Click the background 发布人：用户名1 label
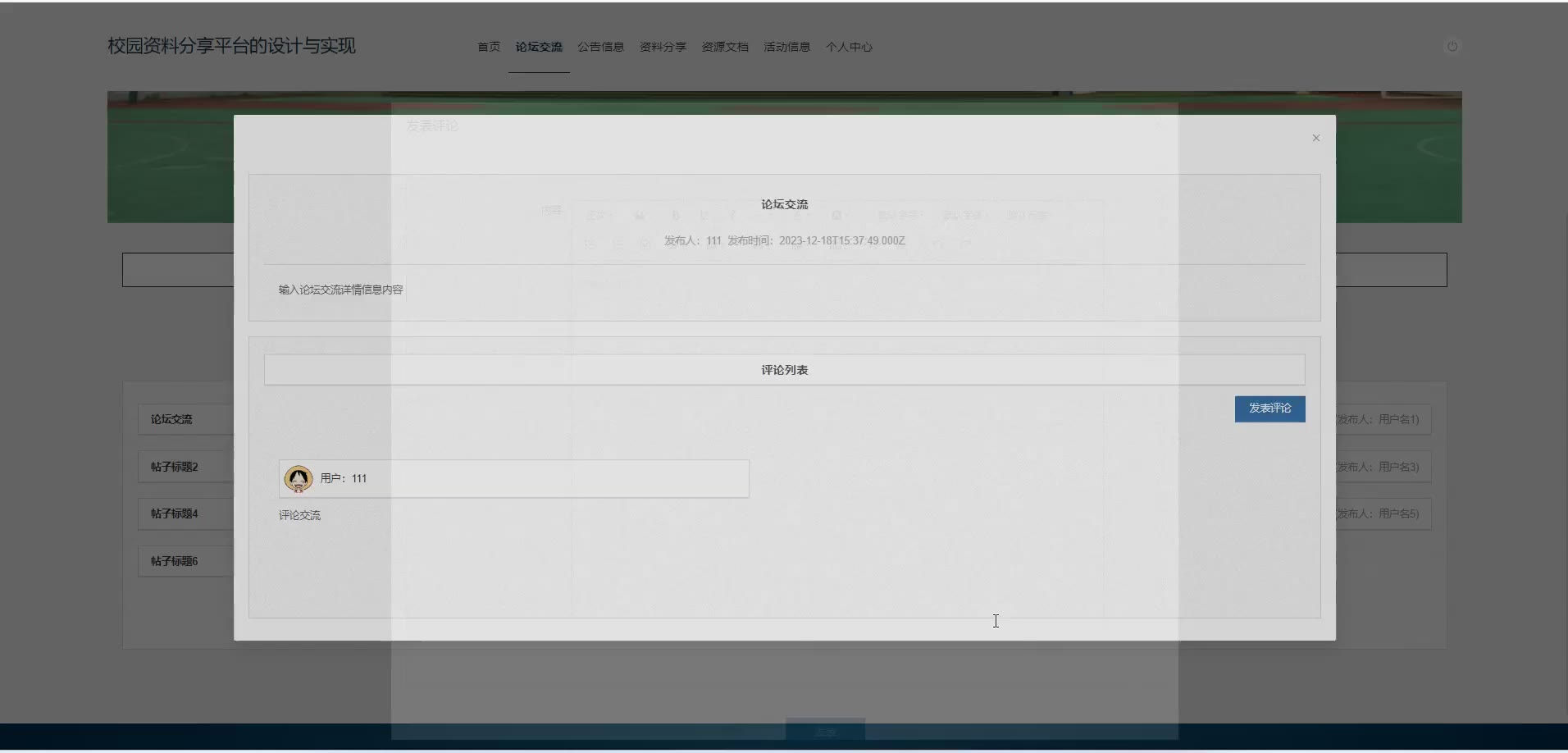 coord(1378,419)
